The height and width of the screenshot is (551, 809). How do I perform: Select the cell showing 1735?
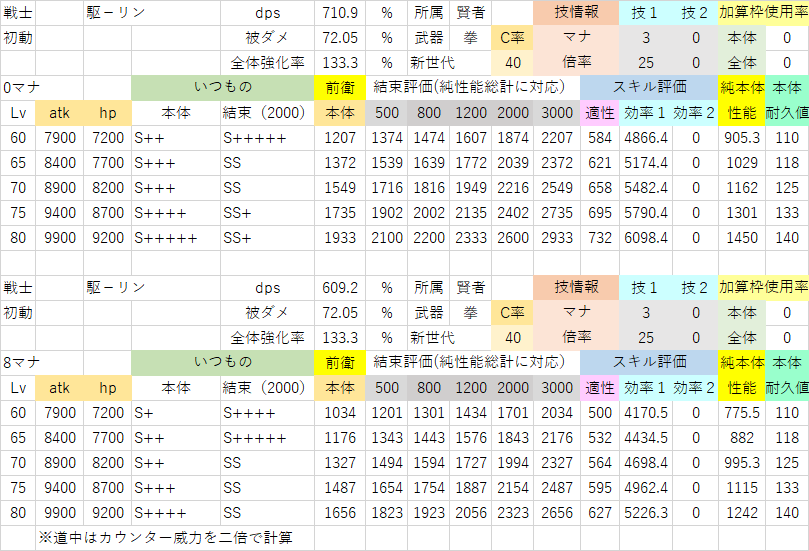pos(340,213)
